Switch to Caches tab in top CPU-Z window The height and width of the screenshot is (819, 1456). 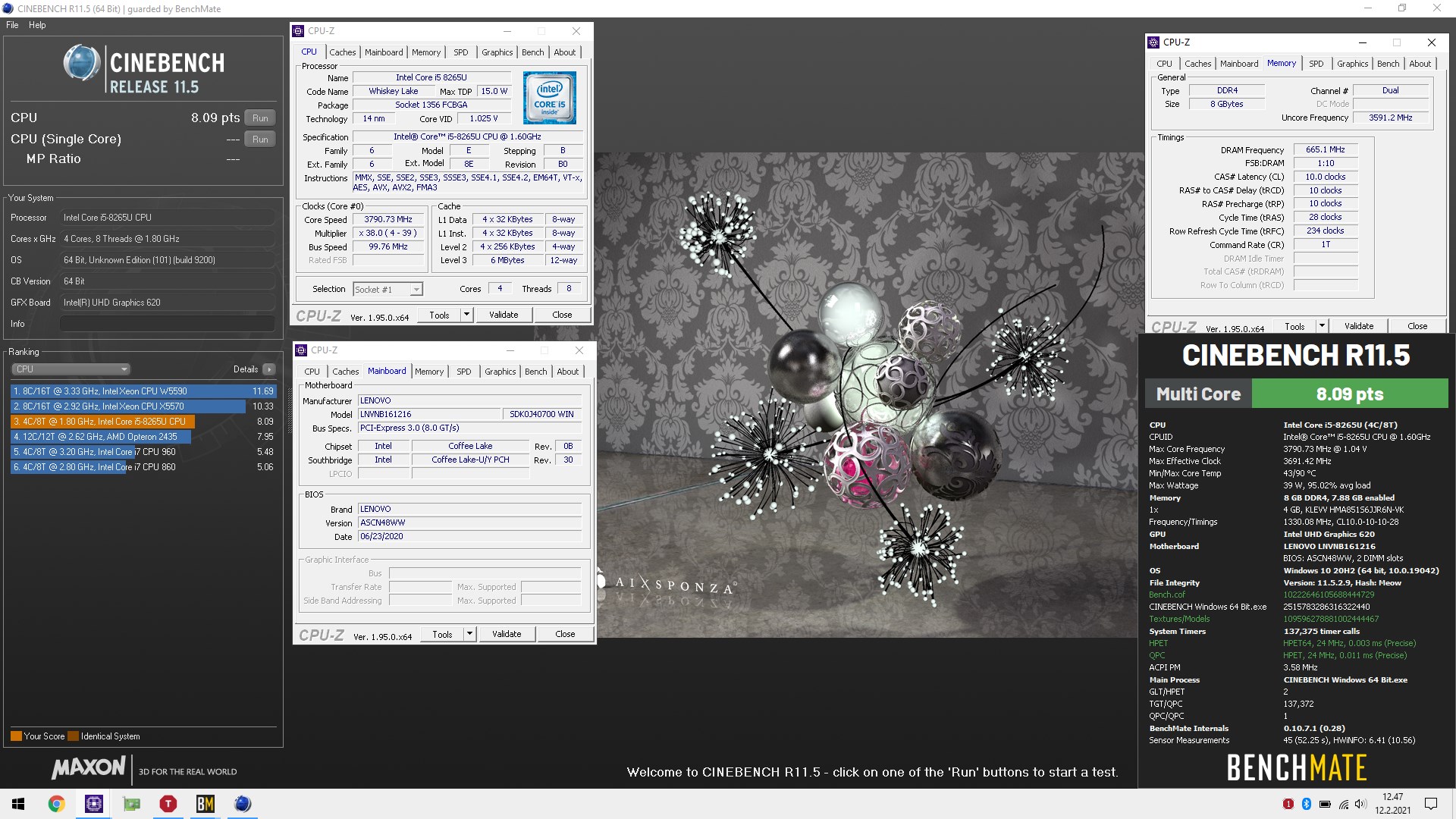click(x=342, y=52)
